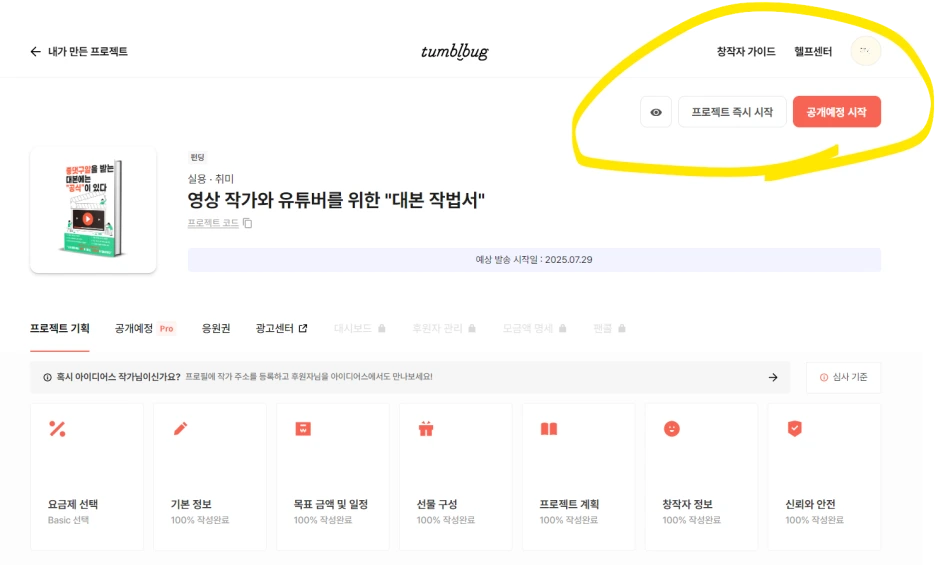The image size is (936, 565).
Task: Open the 기본 정보 pencil icon card
Action: (x=210, y=477)
